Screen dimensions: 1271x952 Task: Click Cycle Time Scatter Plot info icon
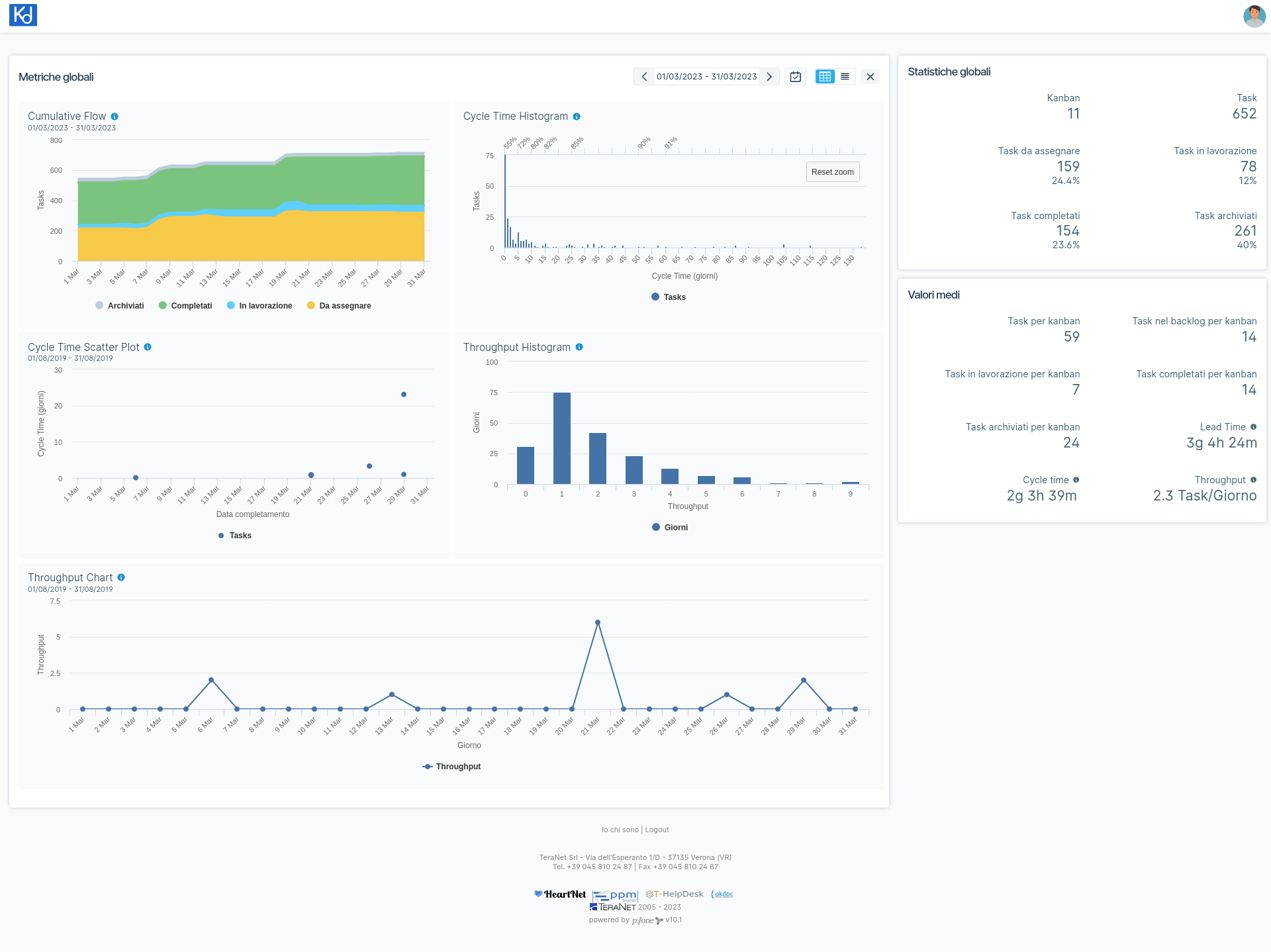148,347
